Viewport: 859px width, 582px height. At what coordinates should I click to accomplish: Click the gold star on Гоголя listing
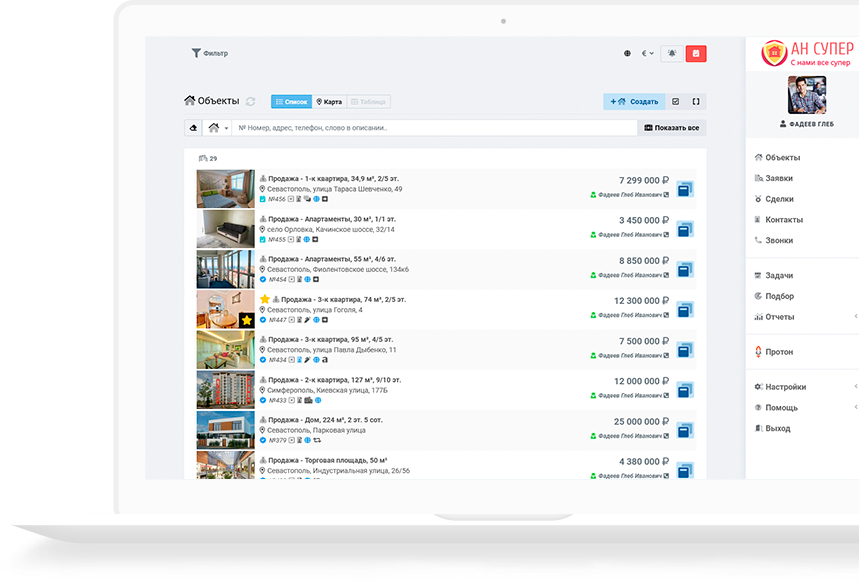click(265, 299)
